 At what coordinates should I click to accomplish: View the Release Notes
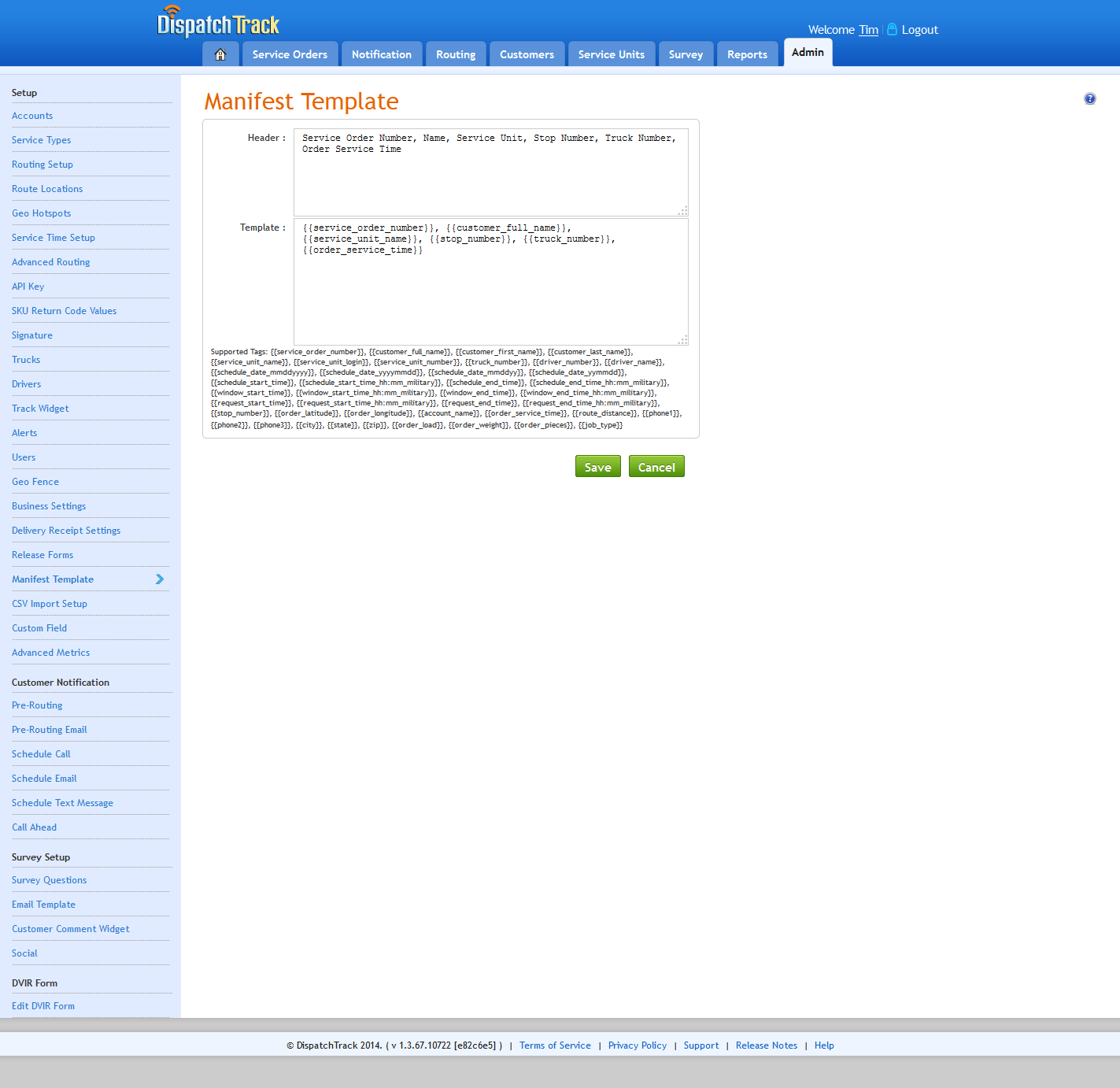tap(766, 1045)
